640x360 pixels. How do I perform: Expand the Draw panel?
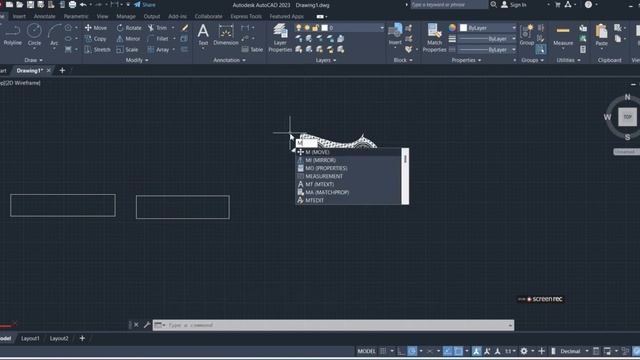(x=33, y=60)
